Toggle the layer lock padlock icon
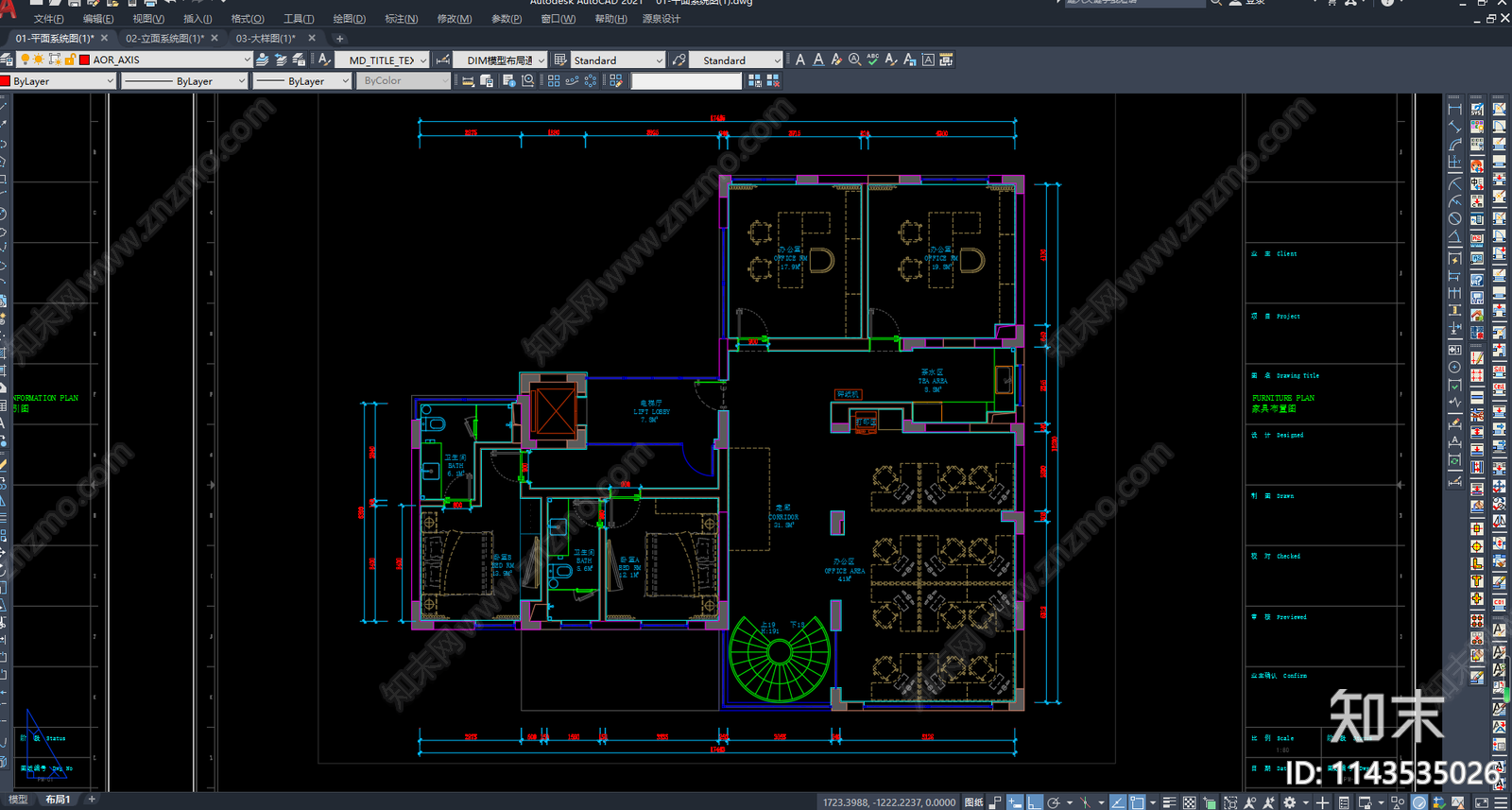Image resolution: width=1512 pixels, height=810 pixels. (x=70, y=60)
